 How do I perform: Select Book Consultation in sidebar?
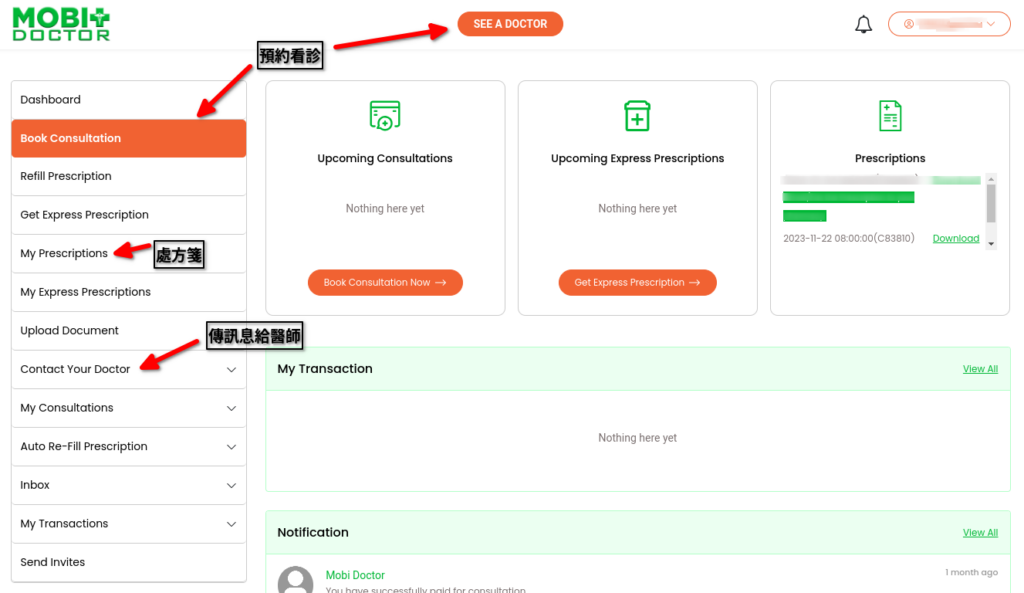tap(71, 138)
